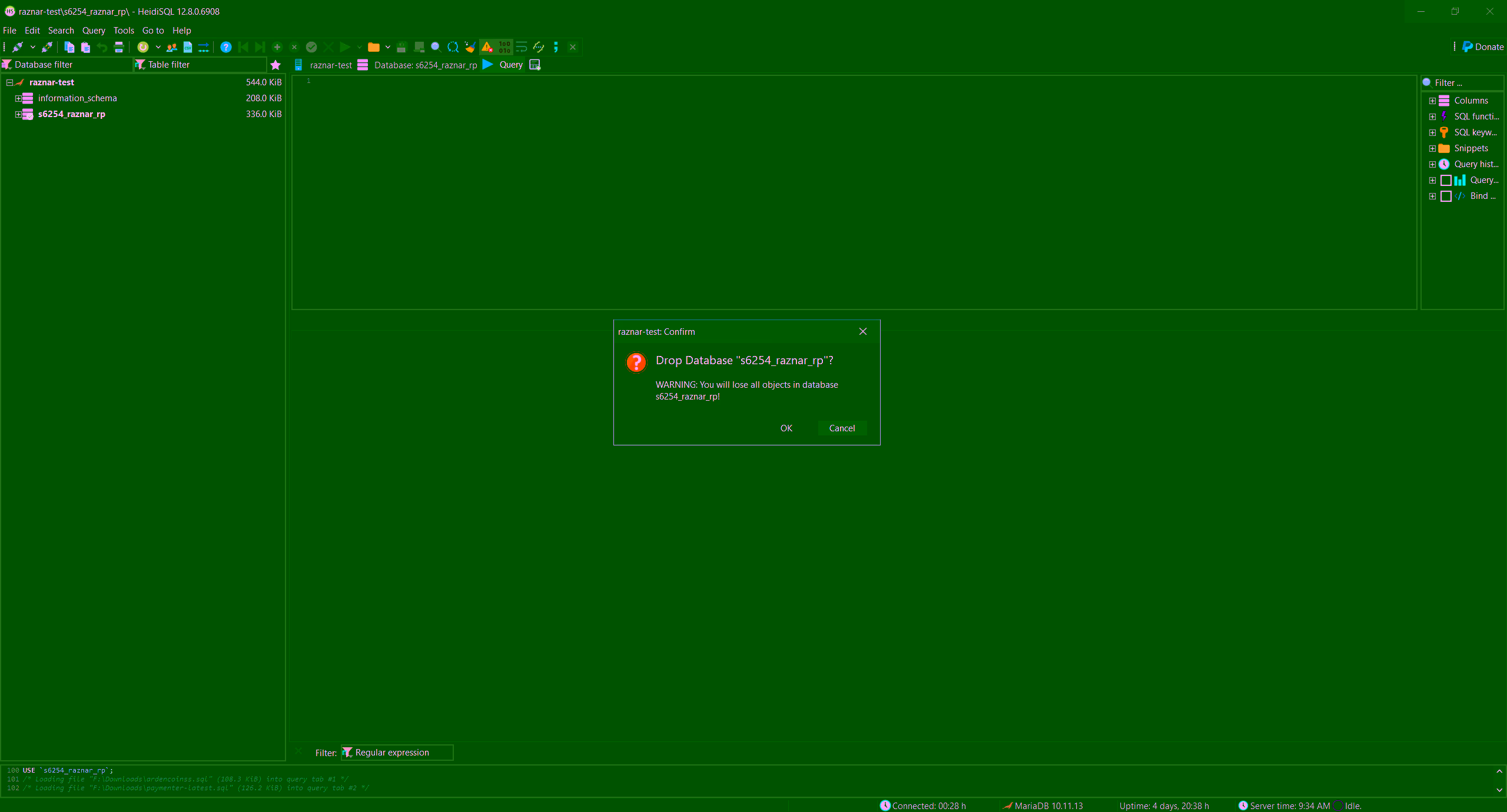Expand the Query history helper node

(x=1432, y=164)
